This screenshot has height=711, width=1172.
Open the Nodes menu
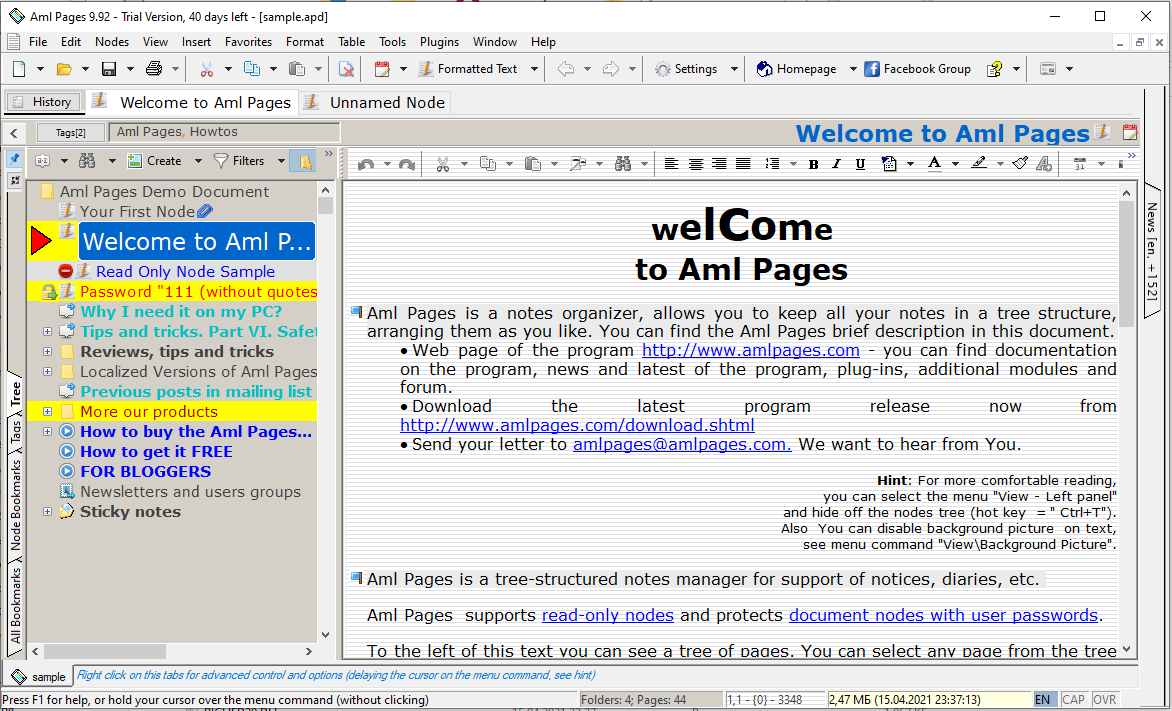[x=112, y=42]
